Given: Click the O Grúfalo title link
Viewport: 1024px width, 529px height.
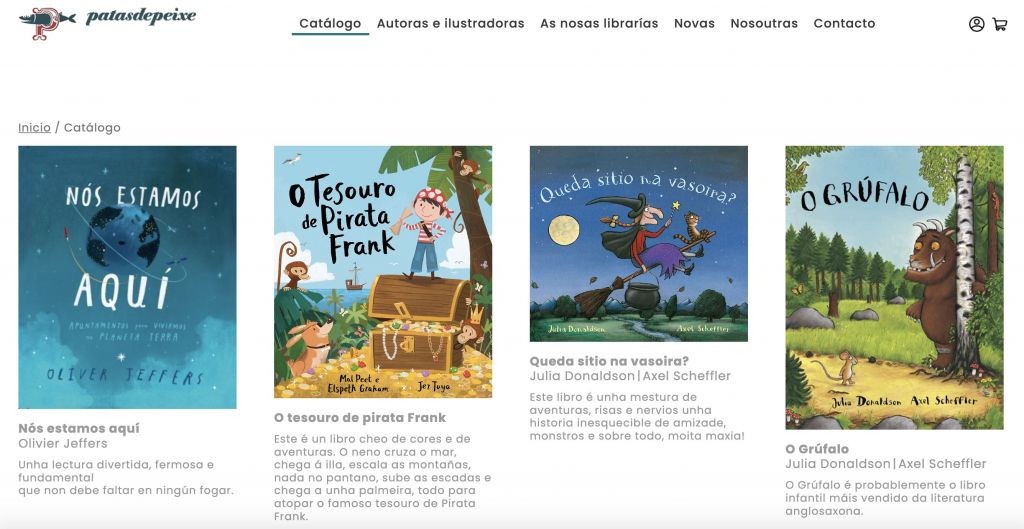Looking at the screenshot, I should coord(817,449).
